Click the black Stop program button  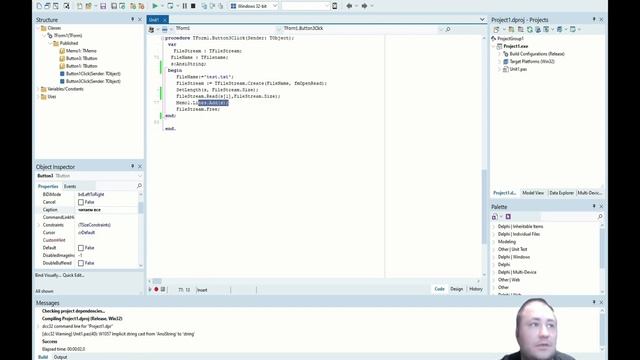click(193, 6)
